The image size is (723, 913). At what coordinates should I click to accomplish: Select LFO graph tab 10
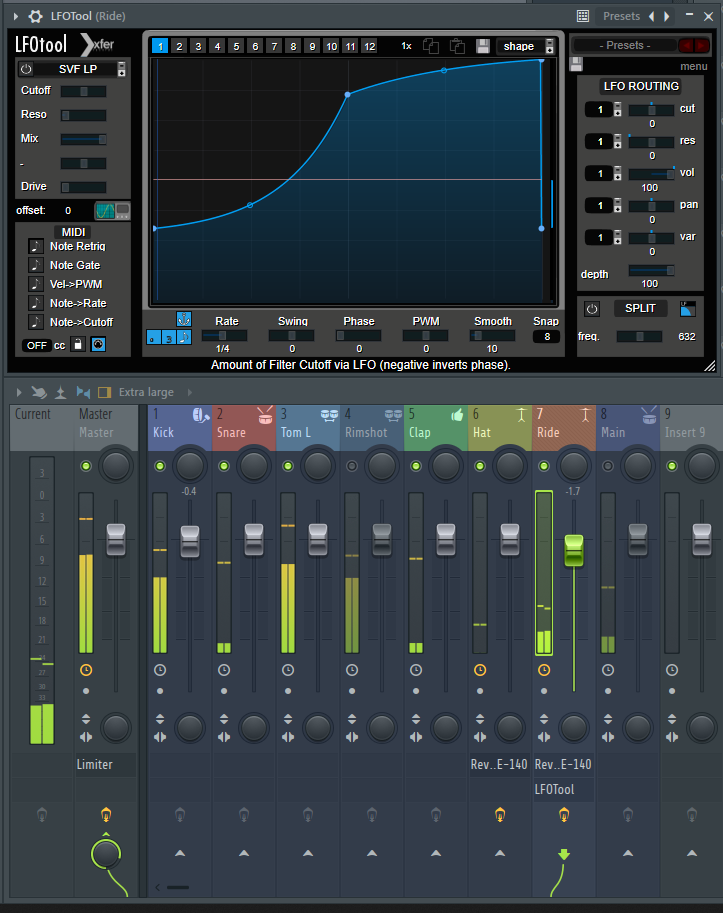(331, 46)
